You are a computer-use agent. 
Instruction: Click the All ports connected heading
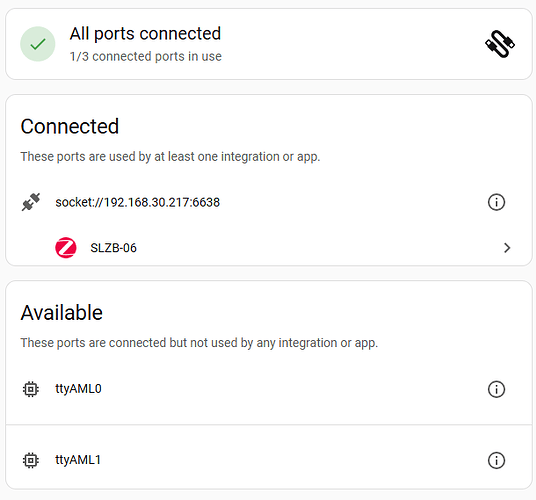pyautogui.click(x=145, y=33)
